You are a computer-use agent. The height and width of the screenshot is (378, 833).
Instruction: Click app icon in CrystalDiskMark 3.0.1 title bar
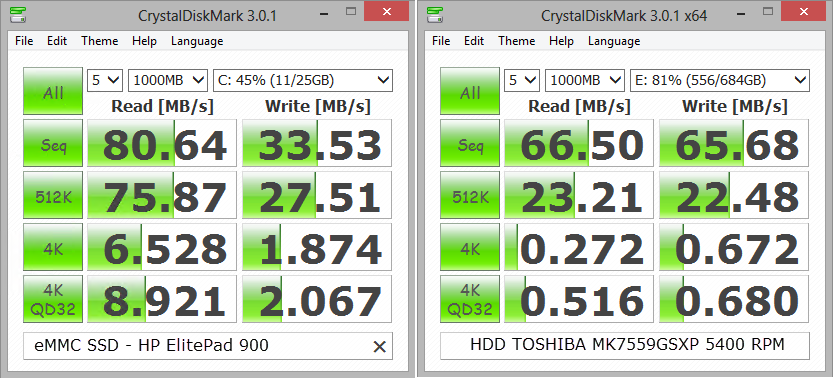coord(18,15)
